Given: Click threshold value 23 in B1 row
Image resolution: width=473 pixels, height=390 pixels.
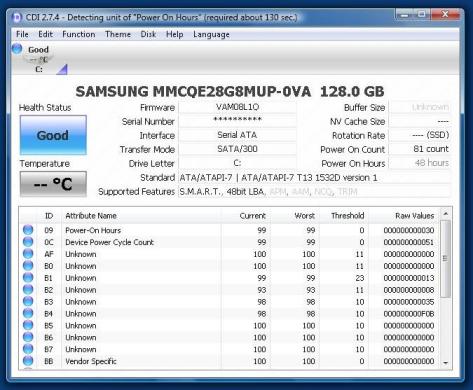Looking at the screenshot, I should (x=360, y=278).
